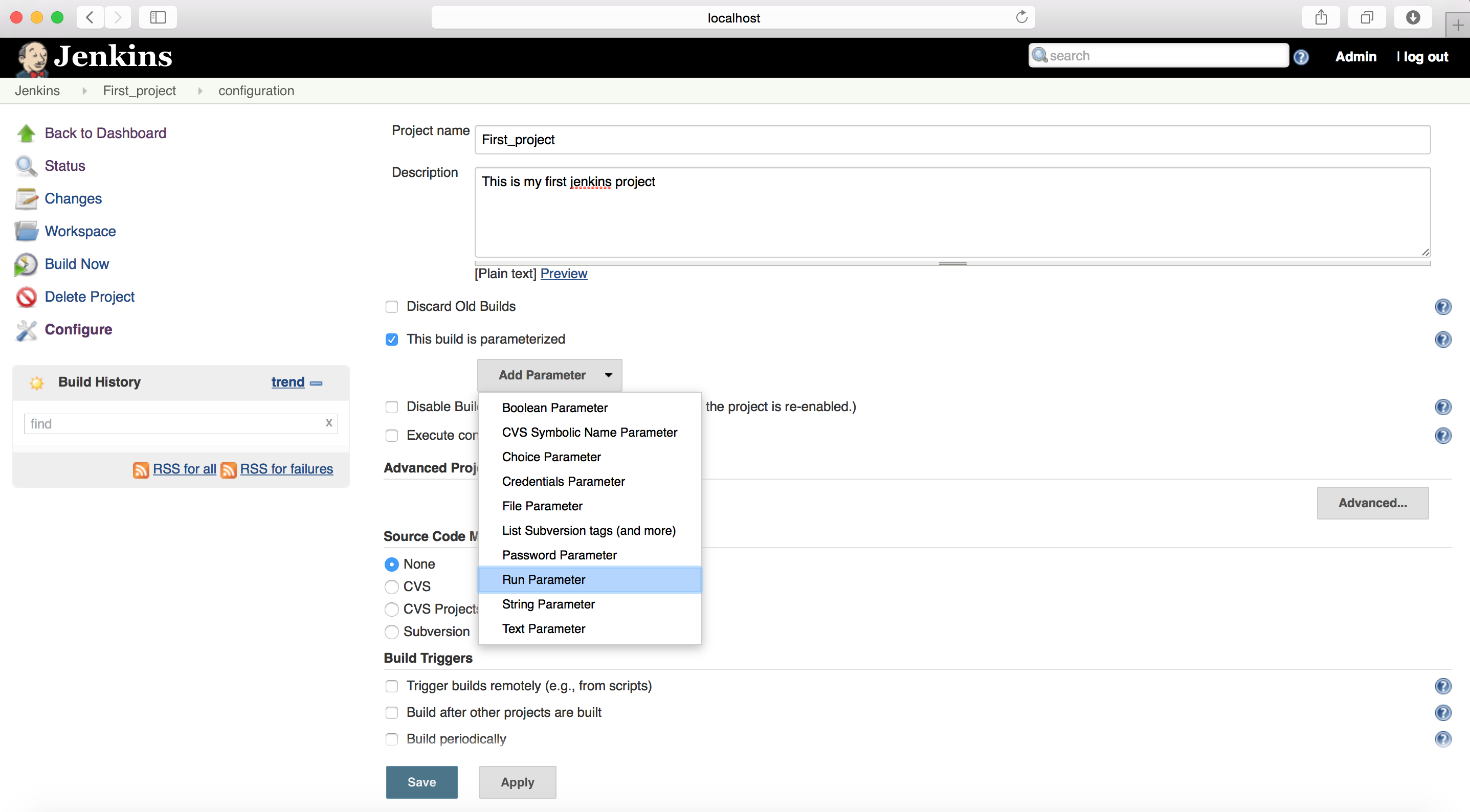The image size is (1470, 812).
Task: Choose List Subversion tags (and more)
Action: 590,530
